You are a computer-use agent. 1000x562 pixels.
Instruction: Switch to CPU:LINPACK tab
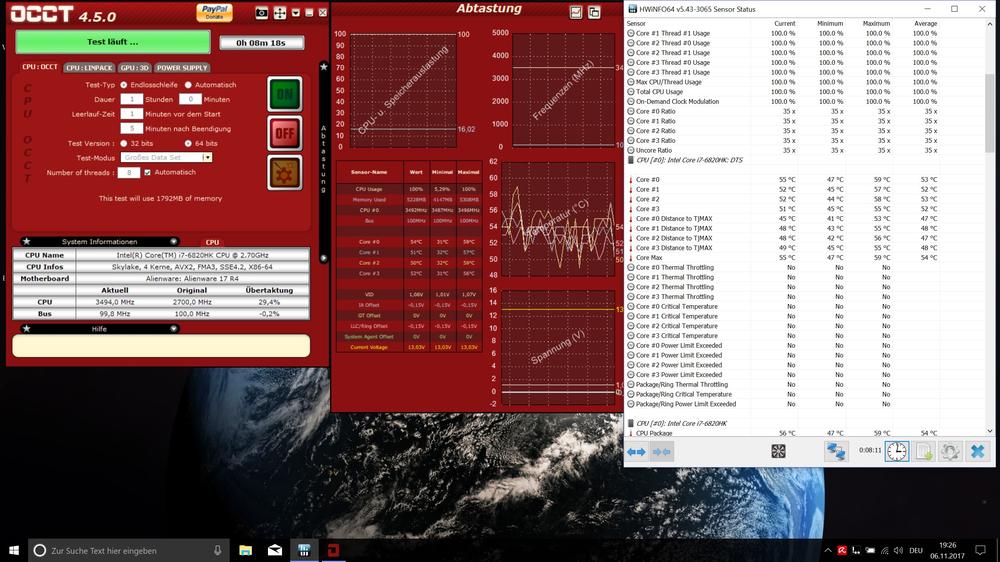[x=88, y=68]
